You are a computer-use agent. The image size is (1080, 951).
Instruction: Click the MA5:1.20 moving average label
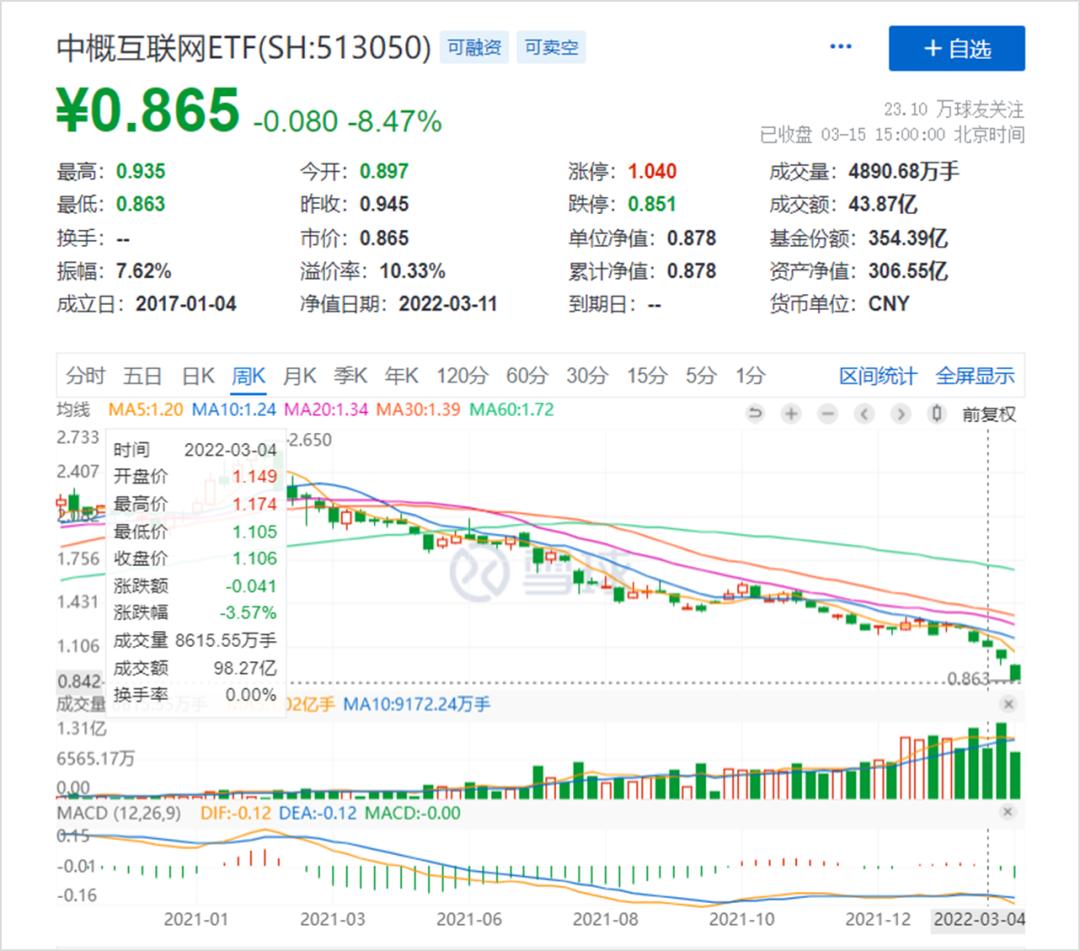(x=145, y=410)
